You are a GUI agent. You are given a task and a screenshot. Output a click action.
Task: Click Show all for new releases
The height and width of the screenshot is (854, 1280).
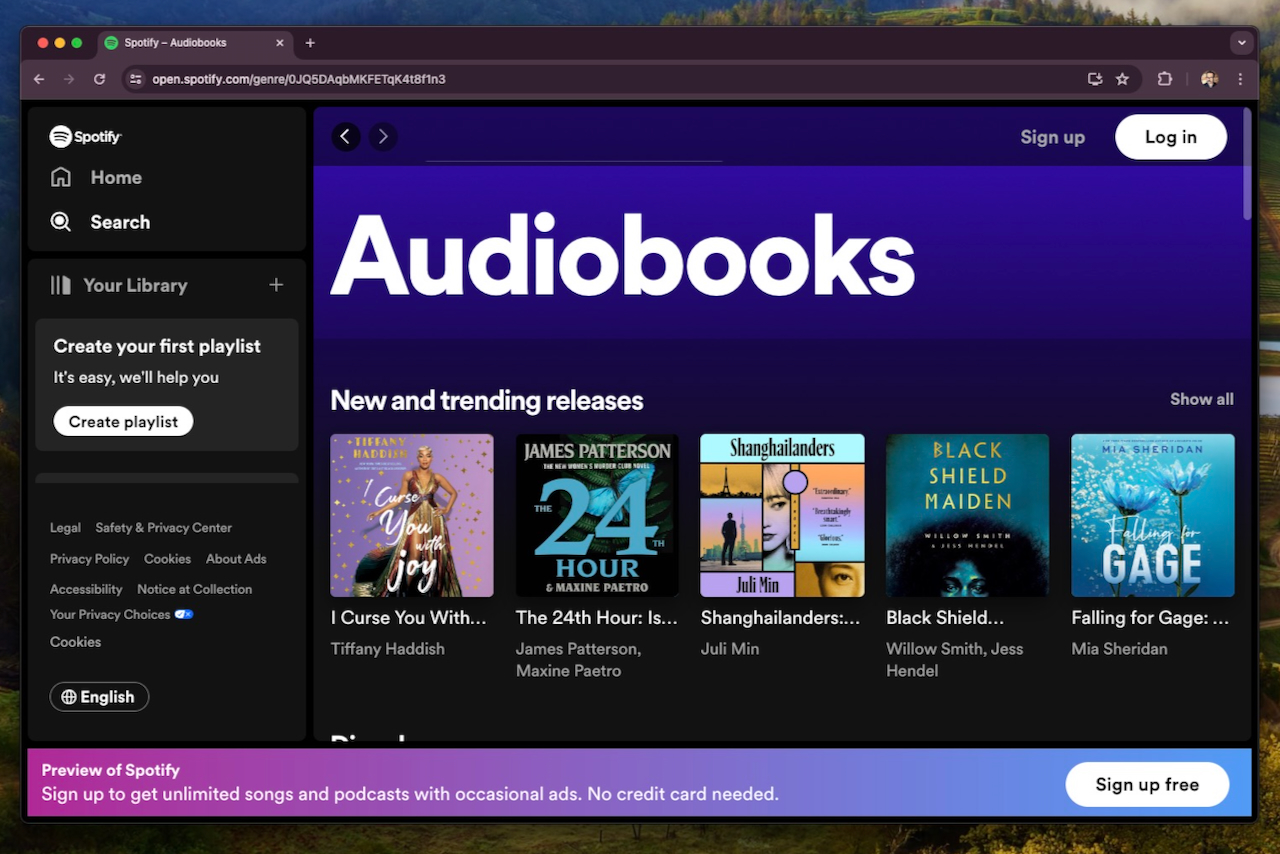pos(1201,399)
